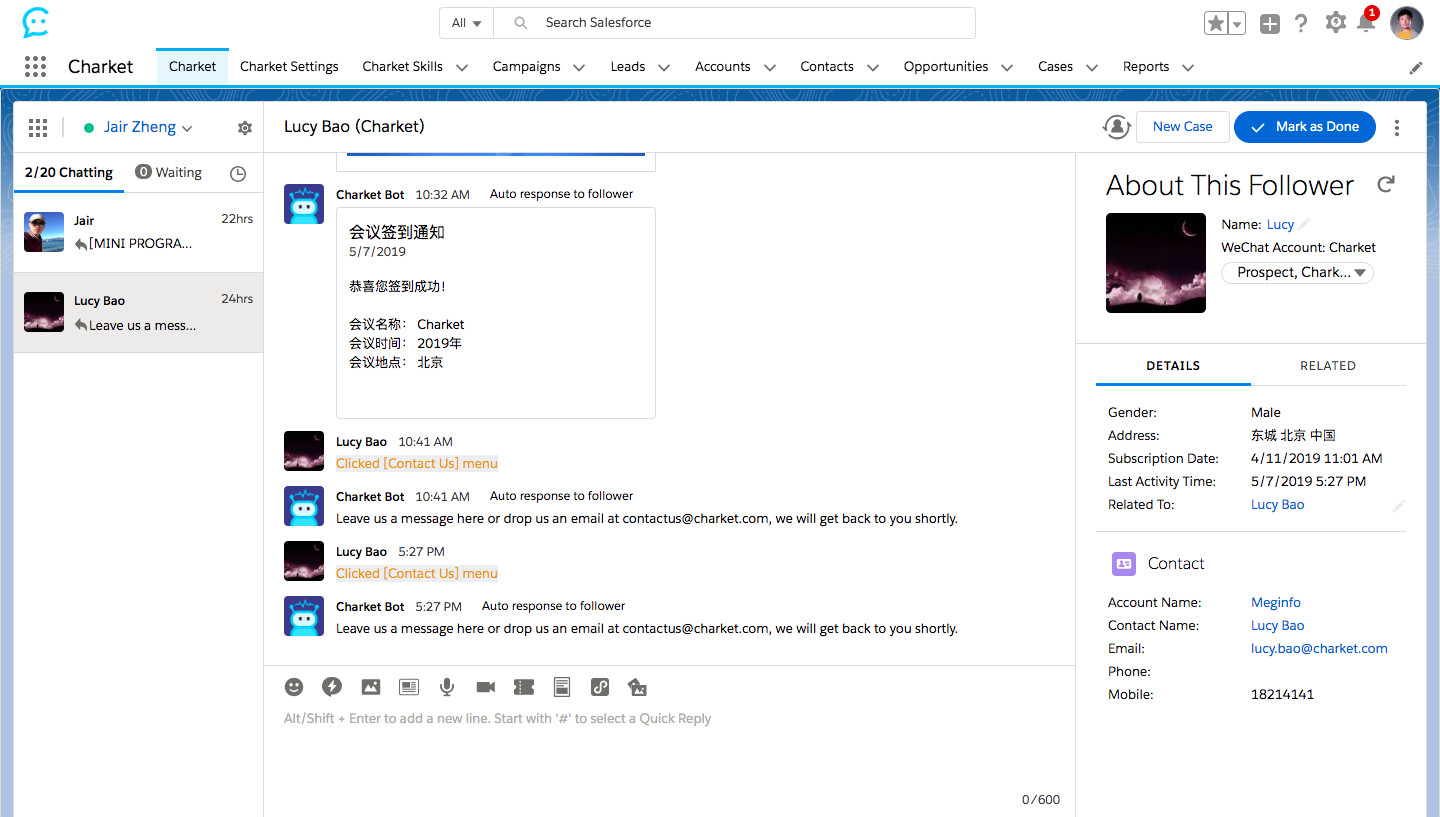Click the send video camera icon
Viewport: 1440px width, 817px height.
click(486, 687)
